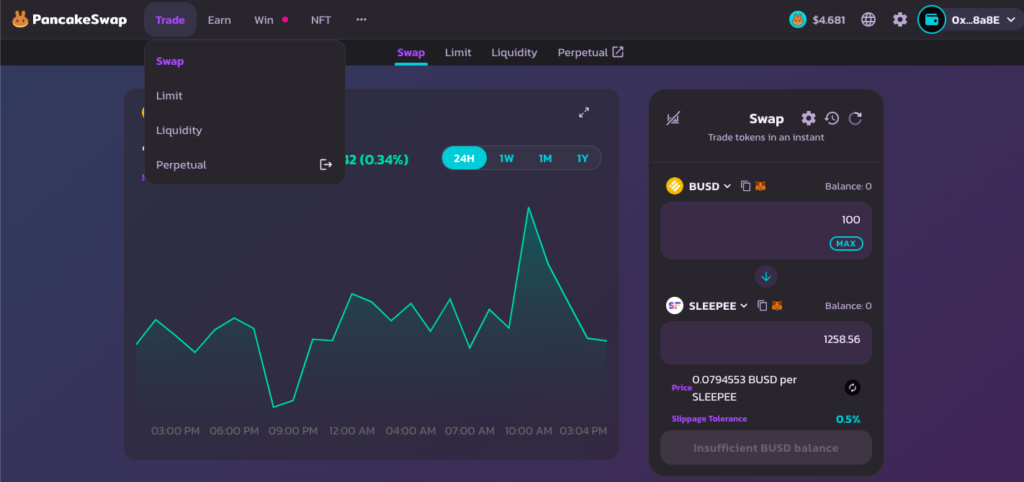Open swap settings gear in Swap panel

tap(808, 118)
